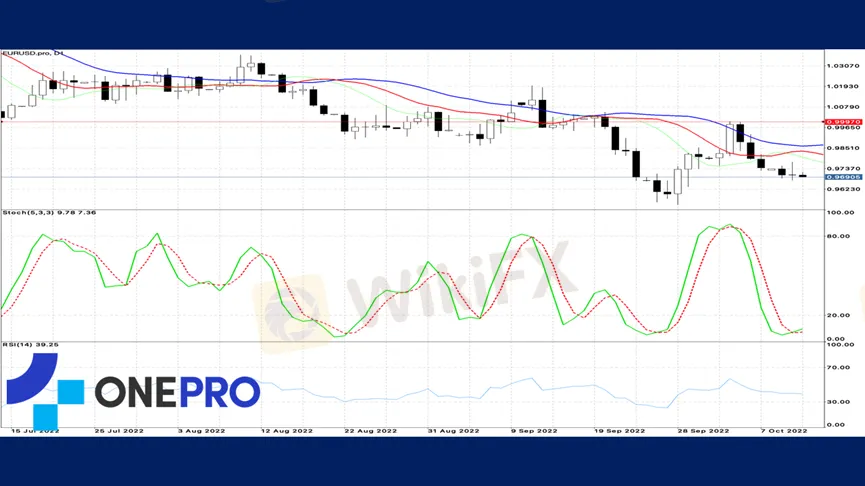The image size is (865, 486).
Task: Click the blue 0.96905 current price tag
Action: click(842, 177)
